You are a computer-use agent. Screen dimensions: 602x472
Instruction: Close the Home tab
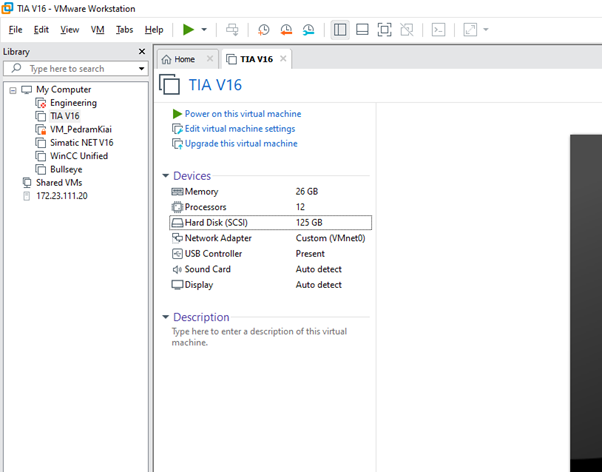click(210, 59)
